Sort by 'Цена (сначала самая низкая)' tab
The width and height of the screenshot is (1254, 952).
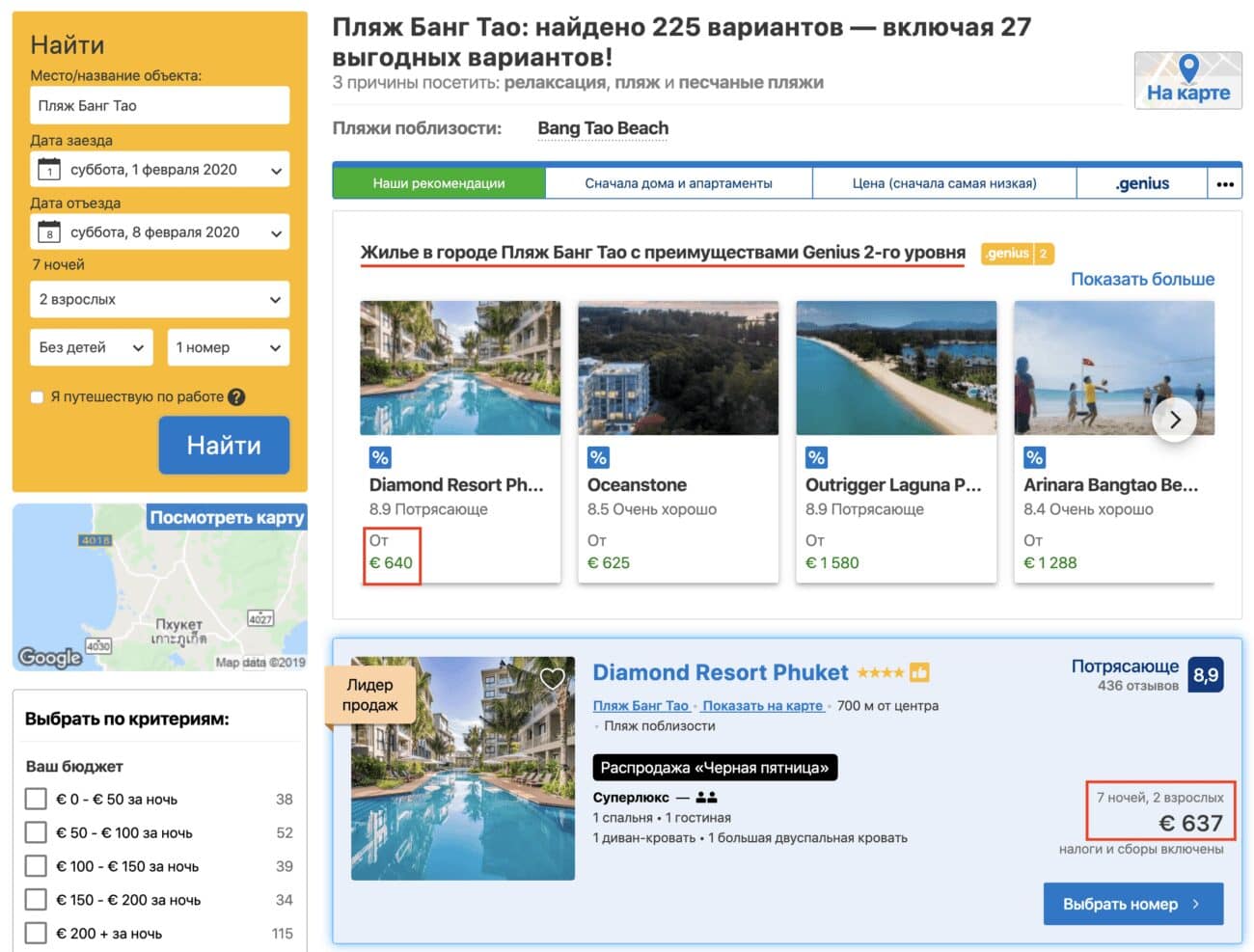pyautogui.click(x=943, y=183)
